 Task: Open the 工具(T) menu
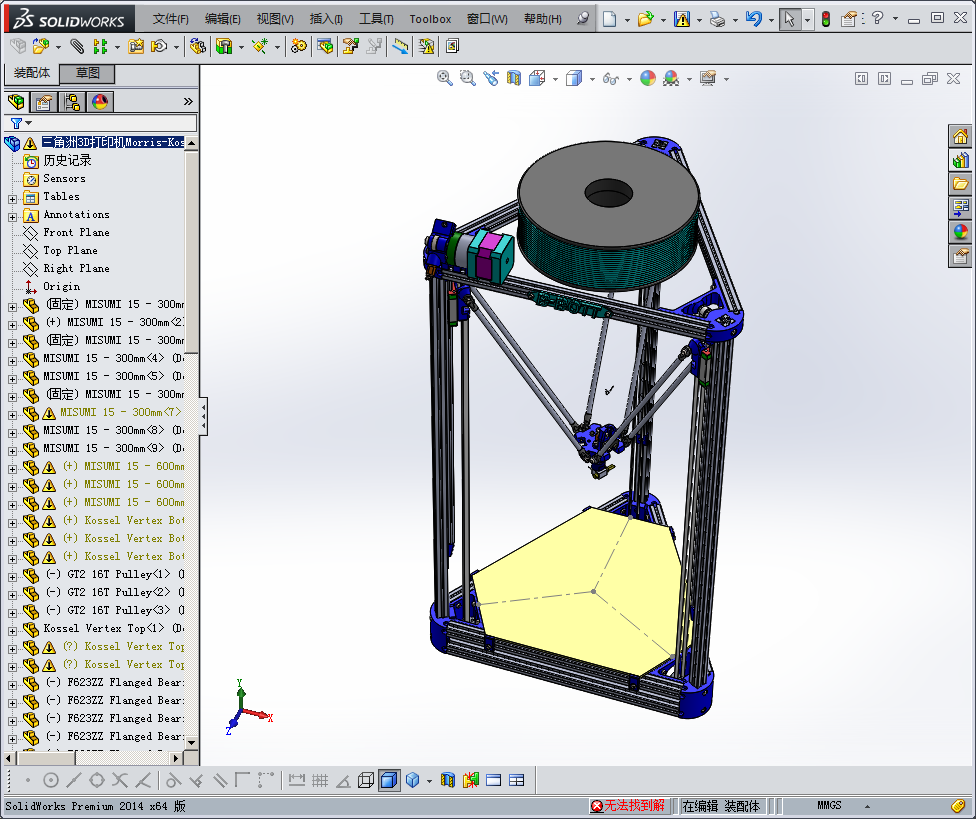[x=376, y=19]
